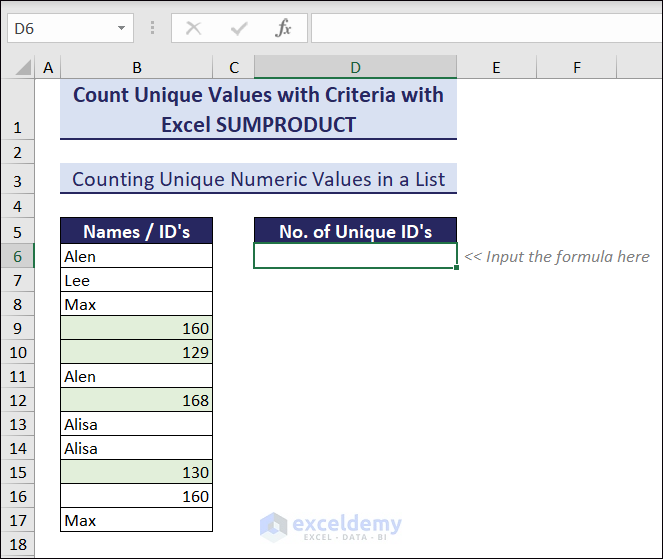
Task: Select row 12 header
Action: pos(18,400)
